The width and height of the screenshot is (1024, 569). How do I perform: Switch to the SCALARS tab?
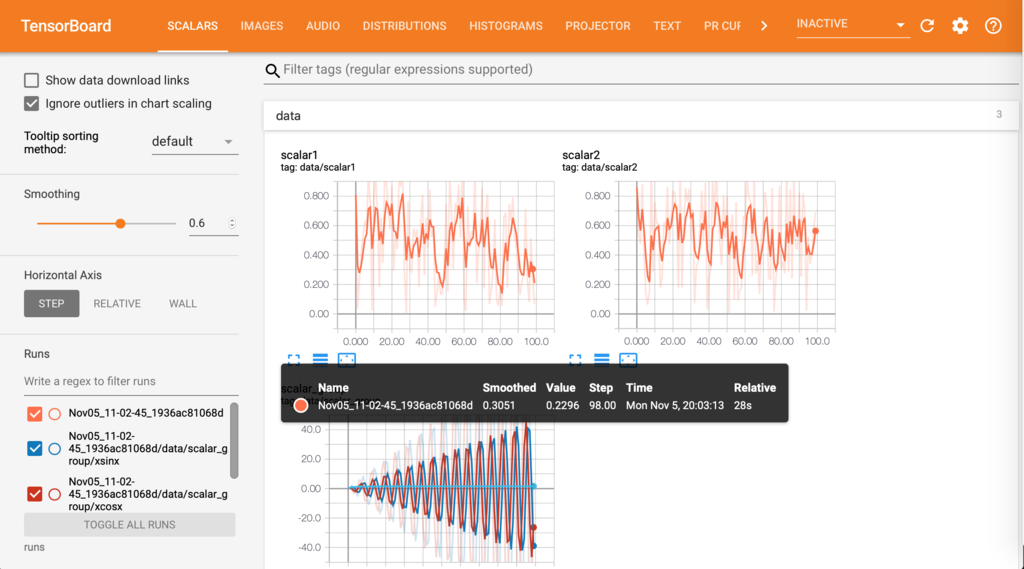[192, 26]
